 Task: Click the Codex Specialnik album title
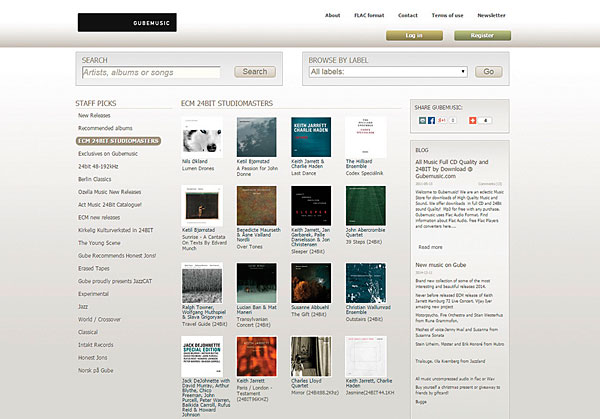pos(364,173)
